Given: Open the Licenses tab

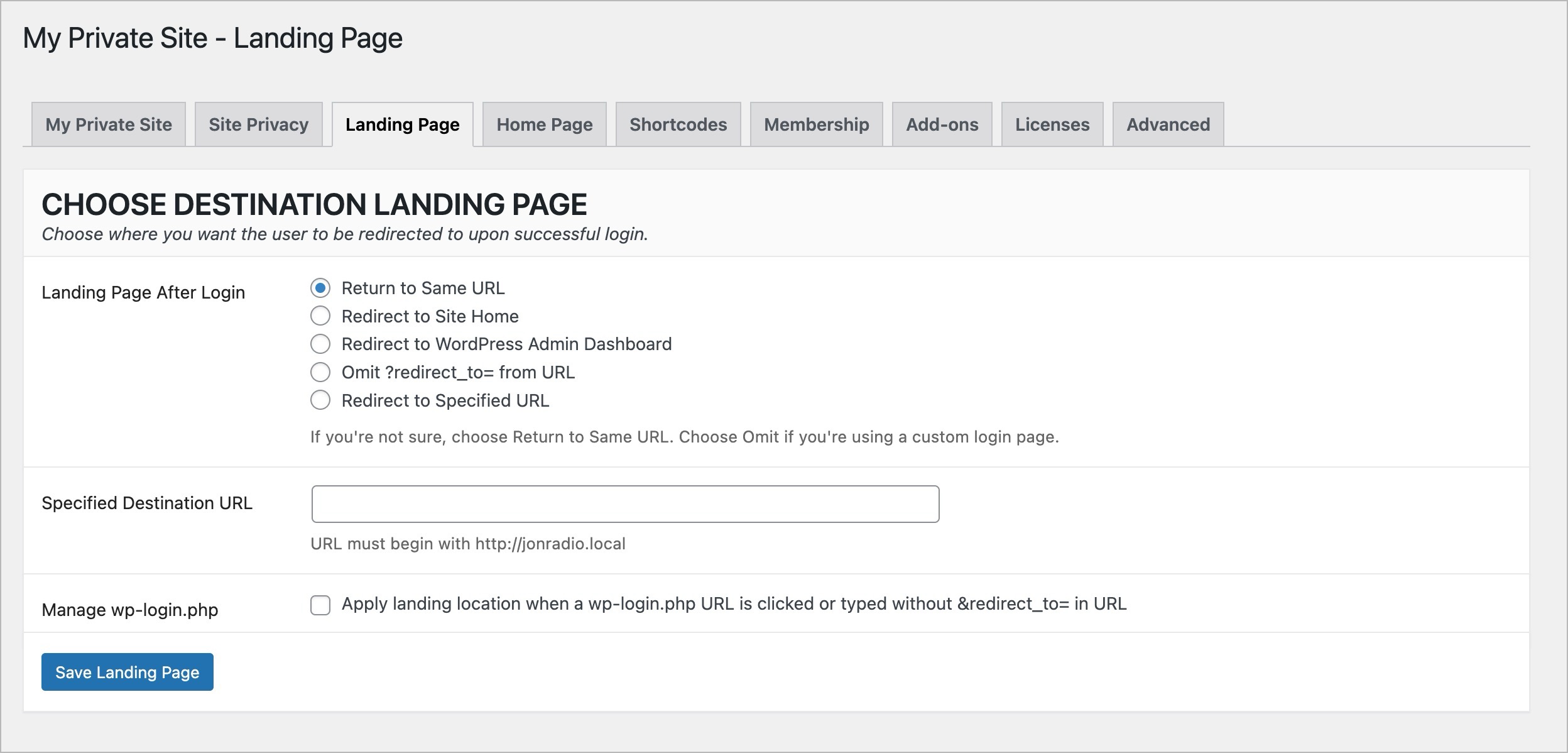Looking at the screenshot, I should (1052, 124).
